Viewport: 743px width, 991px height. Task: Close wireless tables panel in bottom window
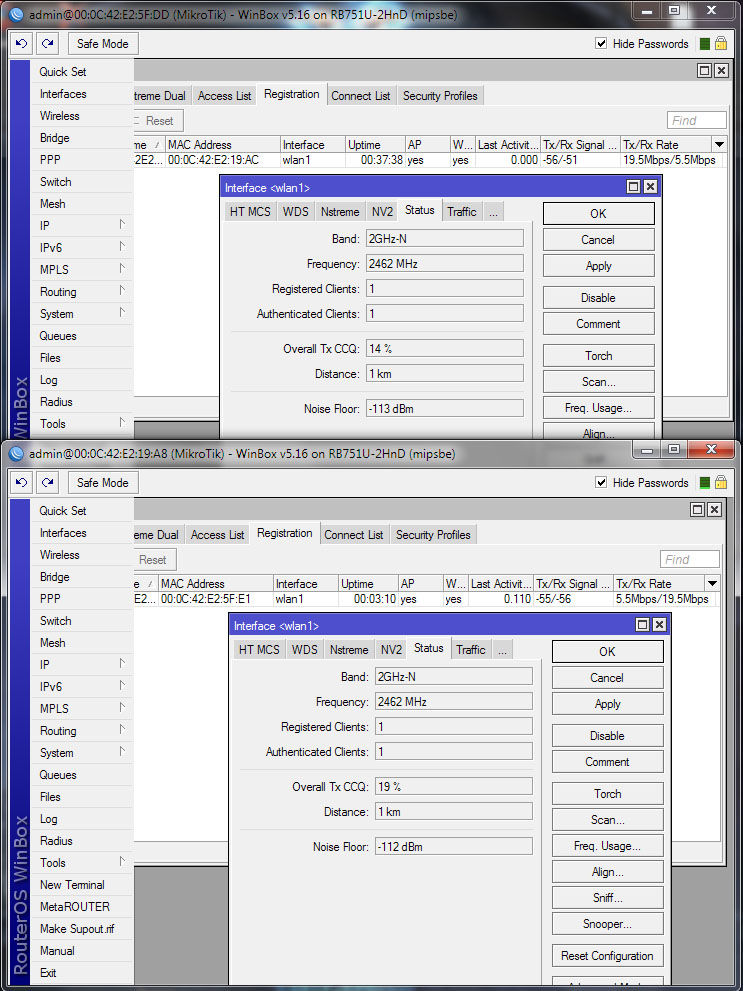pos(715,509)
